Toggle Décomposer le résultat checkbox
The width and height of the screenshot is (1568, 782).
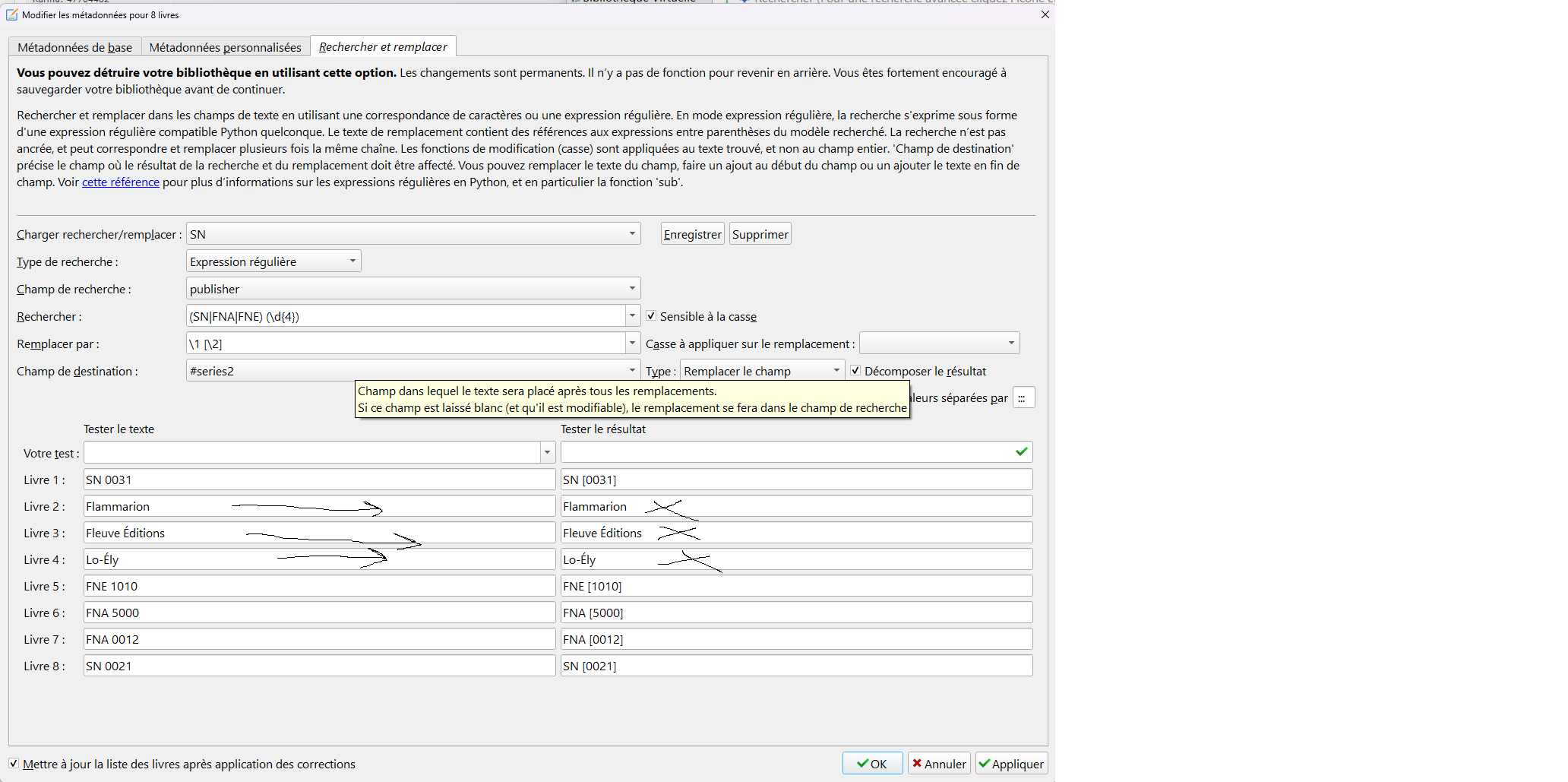click(855, 371)
